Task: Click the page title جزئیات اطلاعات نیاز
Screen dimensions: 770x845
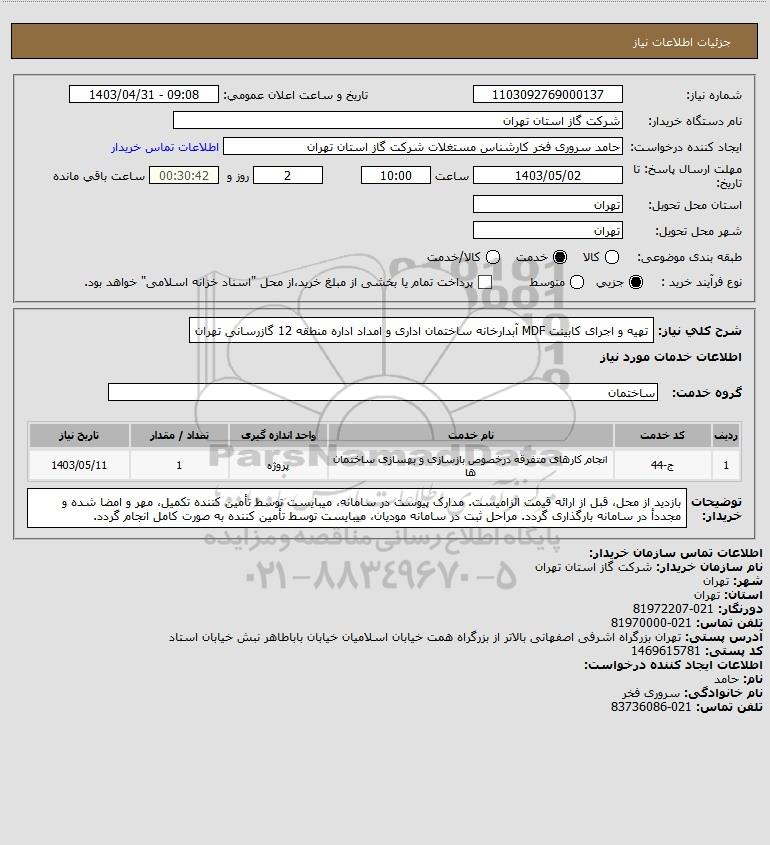Action: 682,42
